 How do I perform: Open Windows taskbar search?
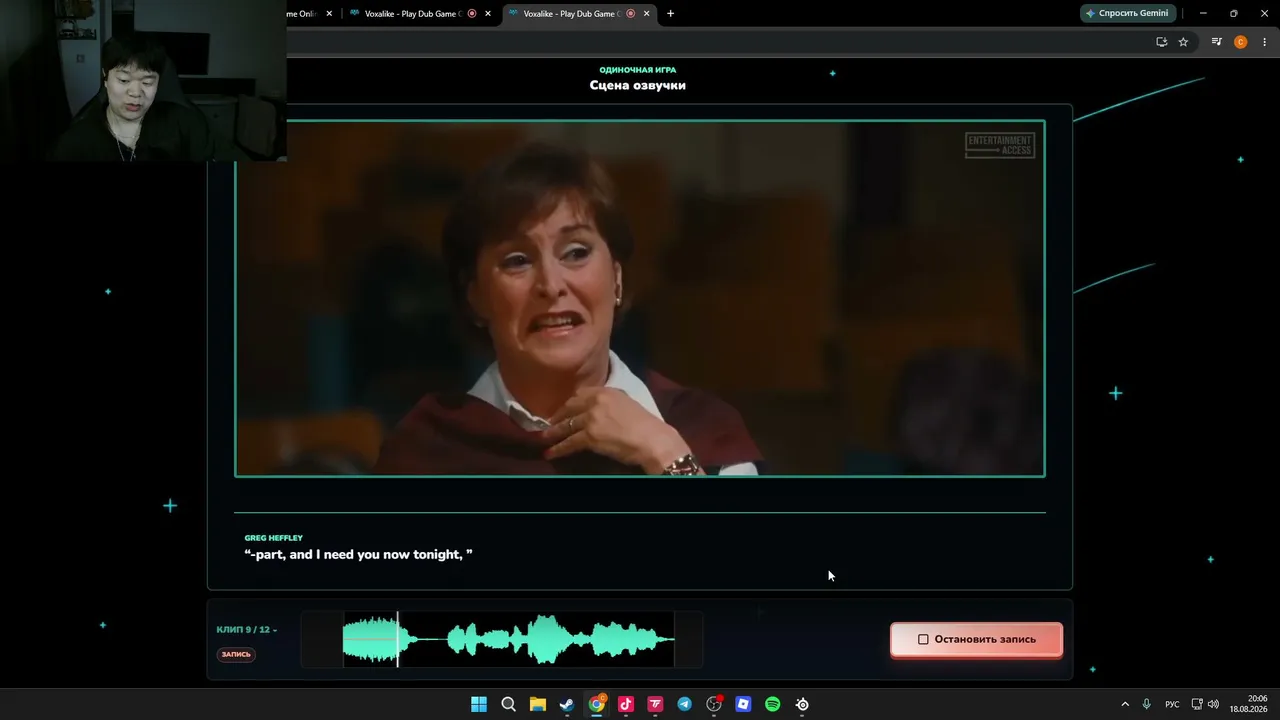[508, 704]
